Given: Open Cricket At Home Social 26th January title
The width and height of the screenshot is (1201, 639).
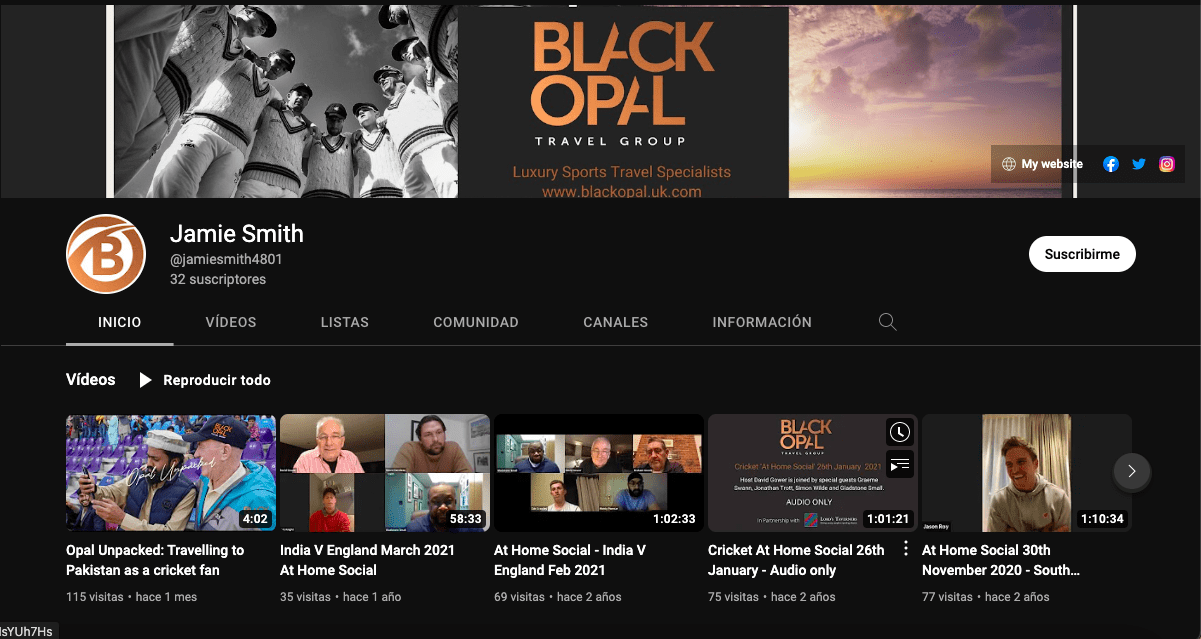Looking at the screenshot, I should tap(796, 560).
